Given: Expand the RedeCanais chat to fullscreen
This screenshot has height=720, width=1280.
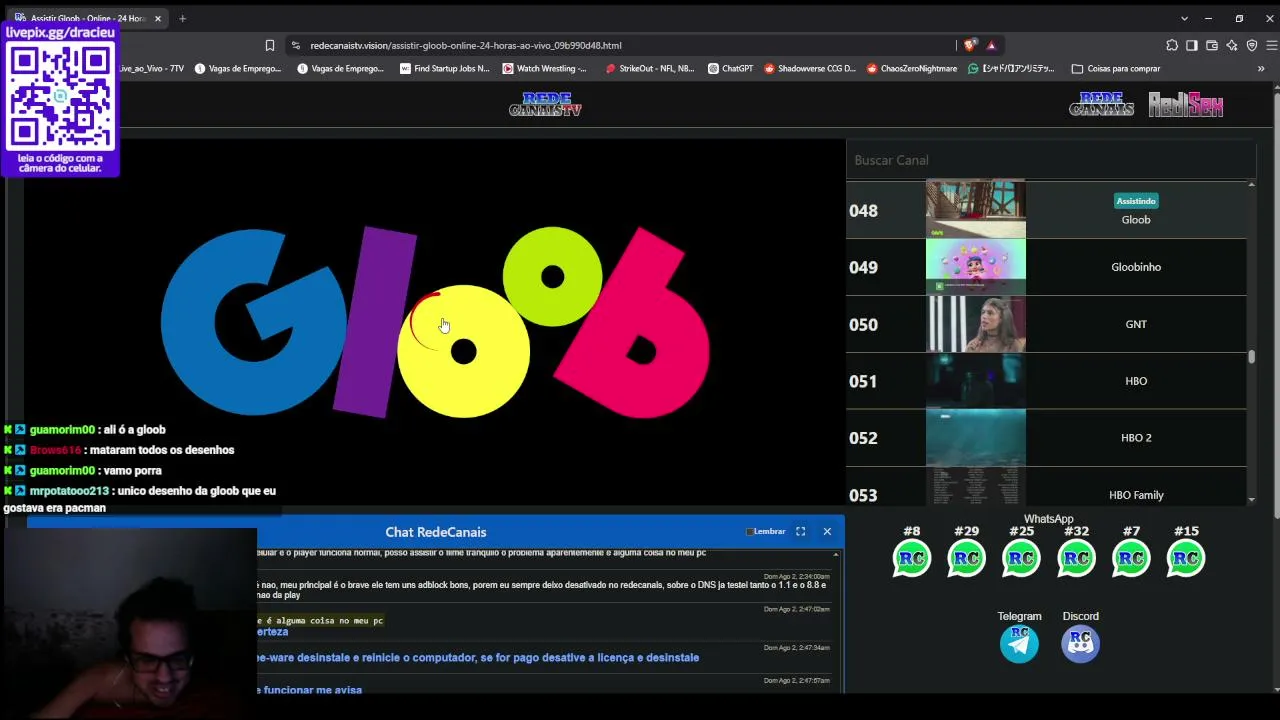Looking at the screenshot, I should (x=800, y=532).
